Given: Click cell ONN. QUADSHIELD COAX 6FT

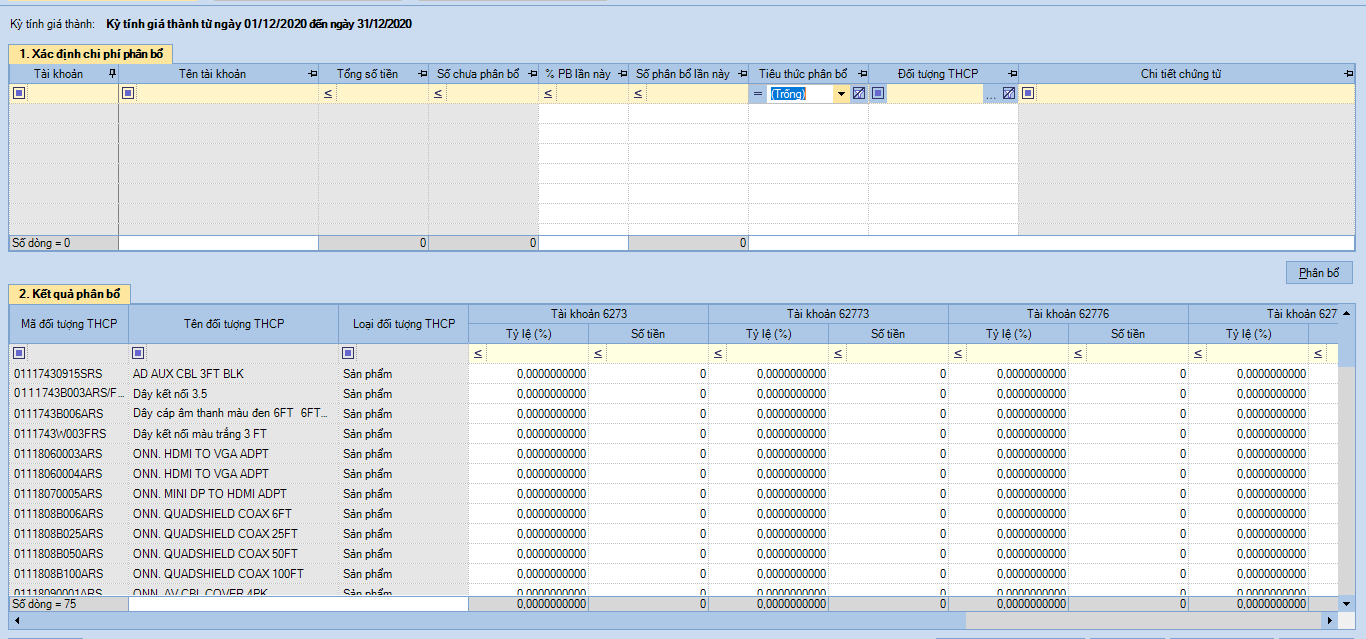Looking at the screenshot, I should [x=233, y=514].
